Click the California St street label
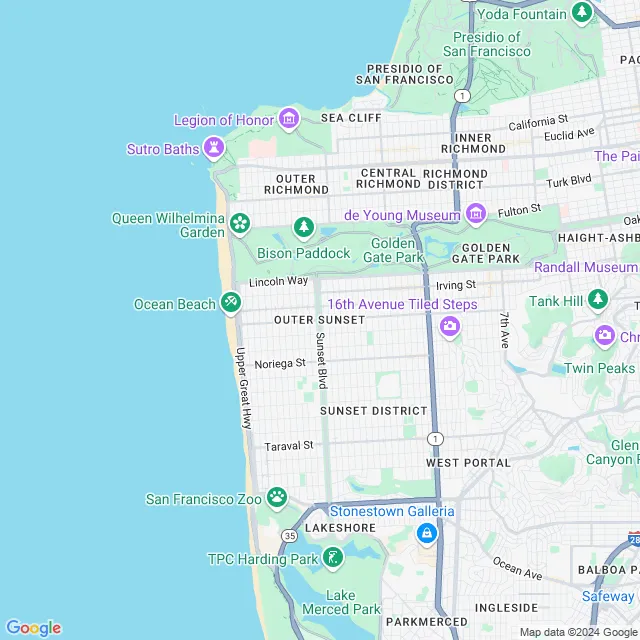This screenshot has height=640, width=640. click(538, 122)
